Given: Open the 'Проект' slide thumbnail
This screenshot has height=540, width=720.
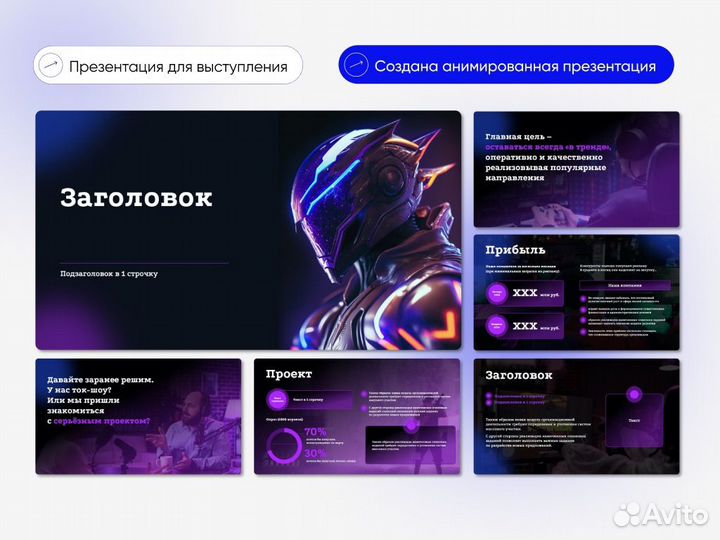Looking at the screenshot, I should [357, 416].
